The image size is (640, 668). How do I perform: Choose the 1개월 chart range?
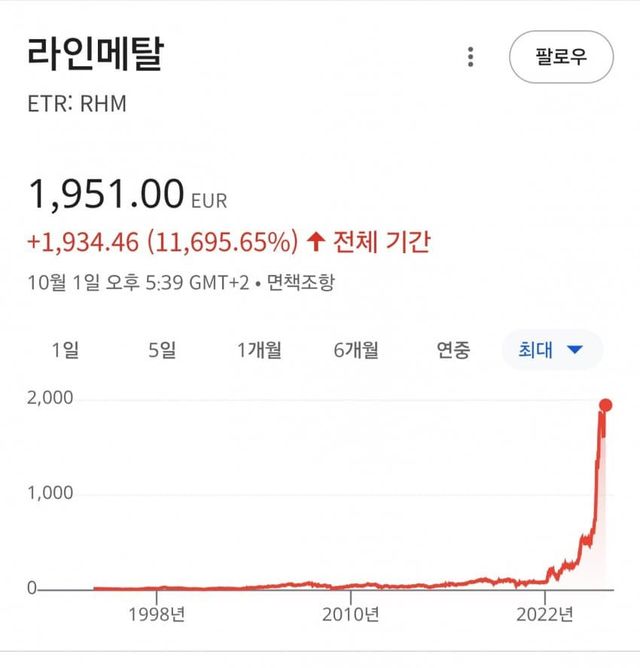pyautogui.click(x=259, y=350)
